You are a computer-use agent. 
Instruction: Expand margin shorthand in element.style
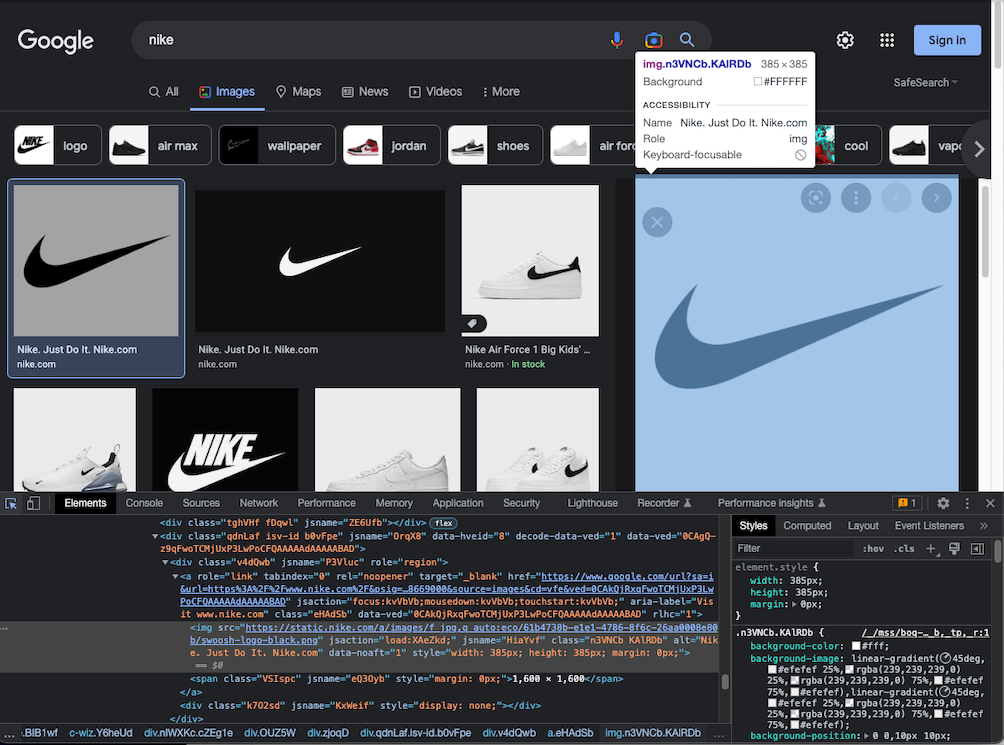pos(794,604)
